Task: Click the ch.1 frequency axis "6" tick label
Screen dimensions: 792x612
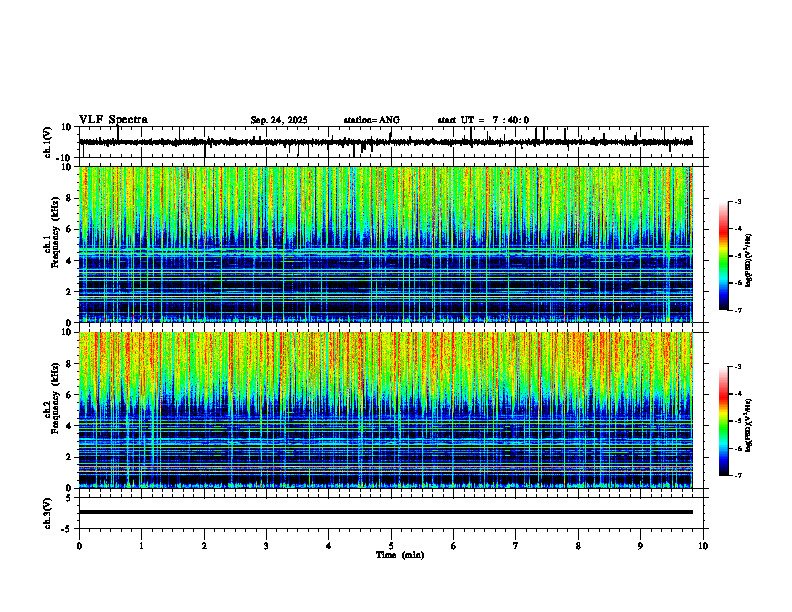Action: pos(70,229)
